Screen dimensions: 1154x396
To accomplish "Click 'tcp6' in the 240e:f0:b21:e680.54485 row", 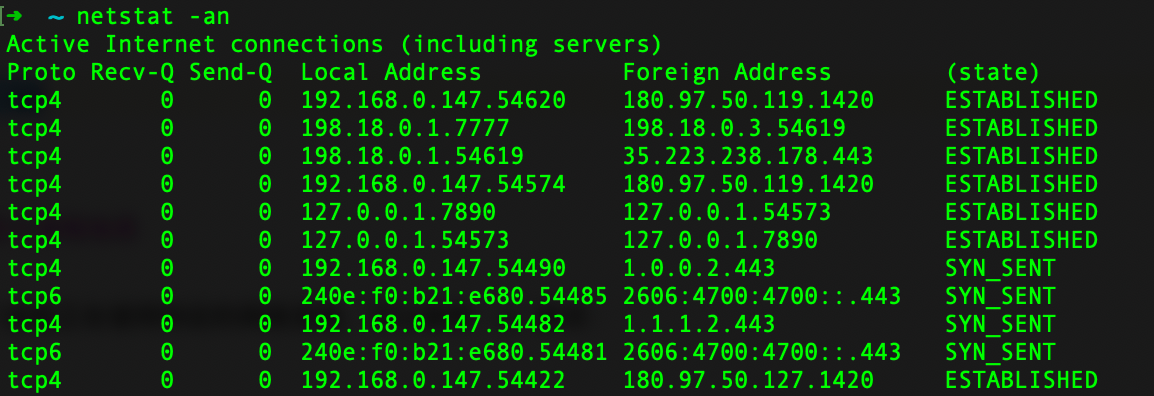I will [35, 296].
